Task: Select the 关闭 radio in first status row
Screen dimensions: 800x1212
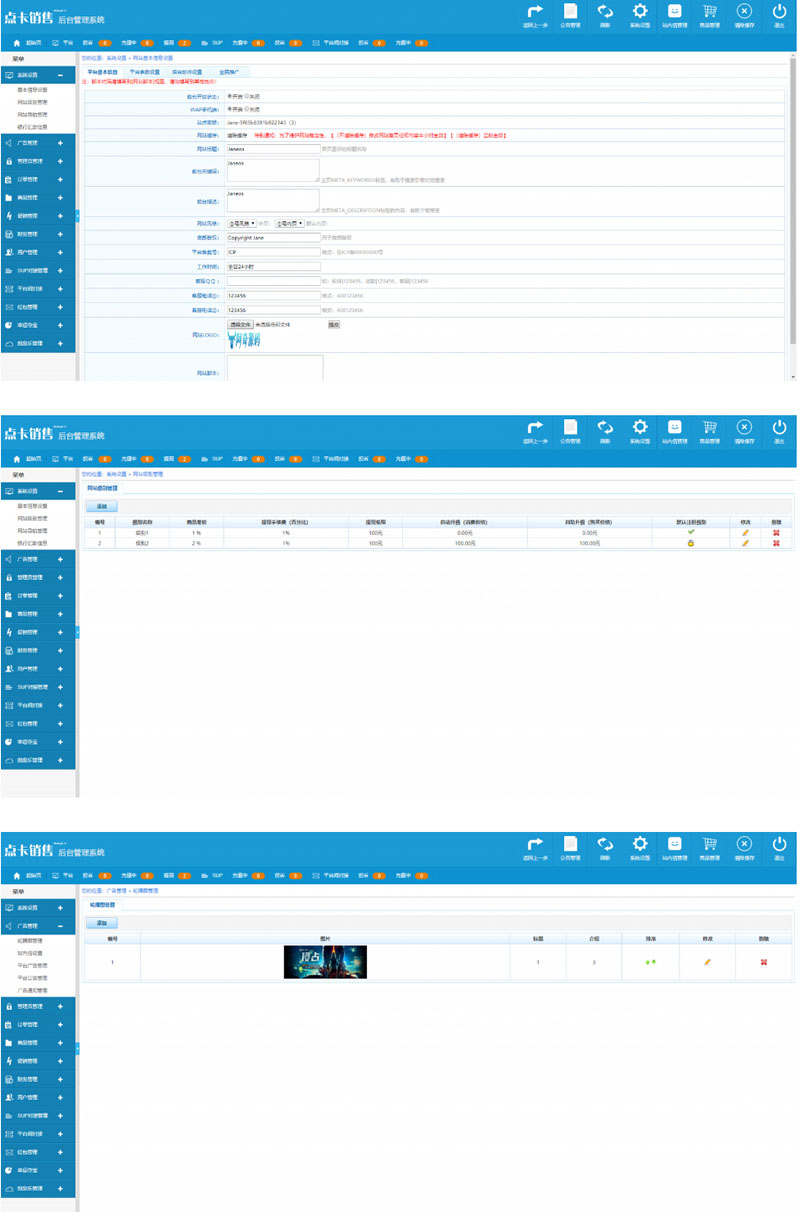Action: coord(245,96)
